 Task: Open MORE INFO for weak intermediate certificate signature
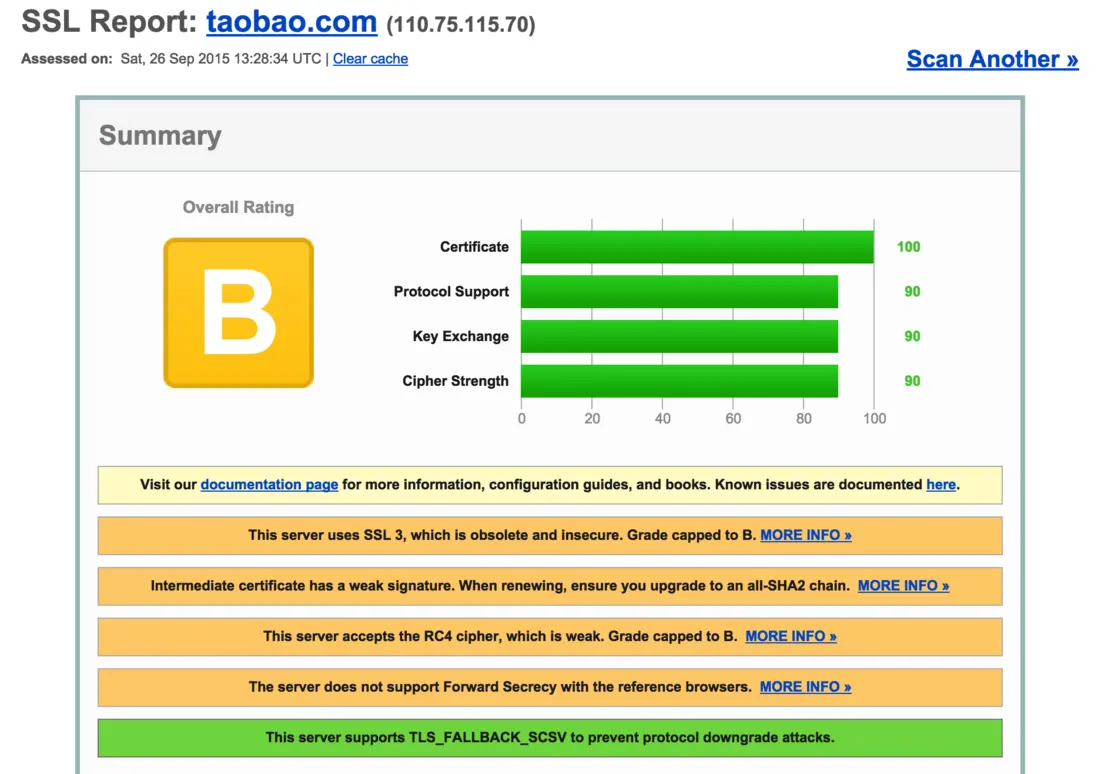pyautogui.click(x=903, y=586)
